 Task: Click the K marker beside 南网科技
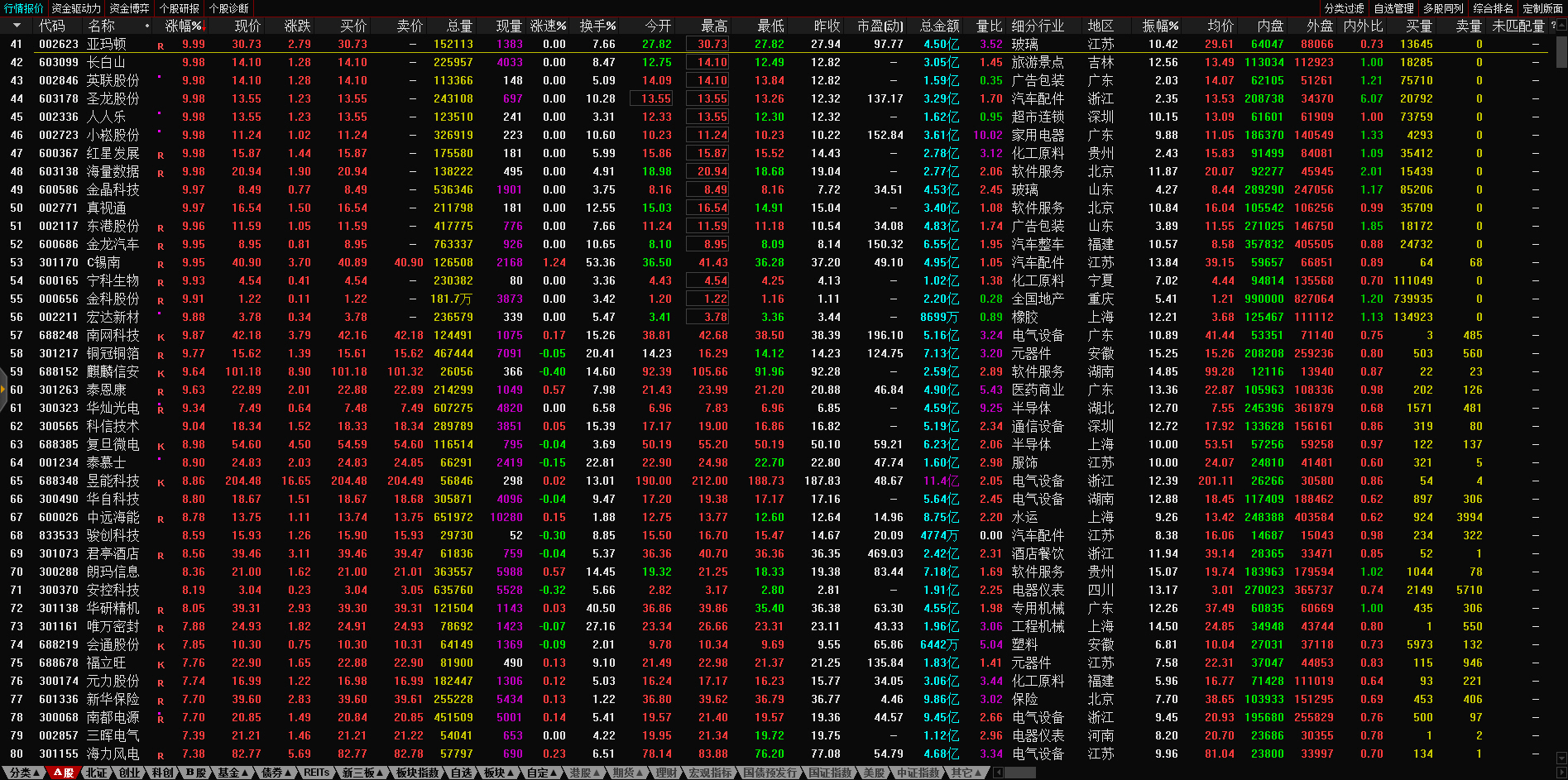click(x=161, y=337)
